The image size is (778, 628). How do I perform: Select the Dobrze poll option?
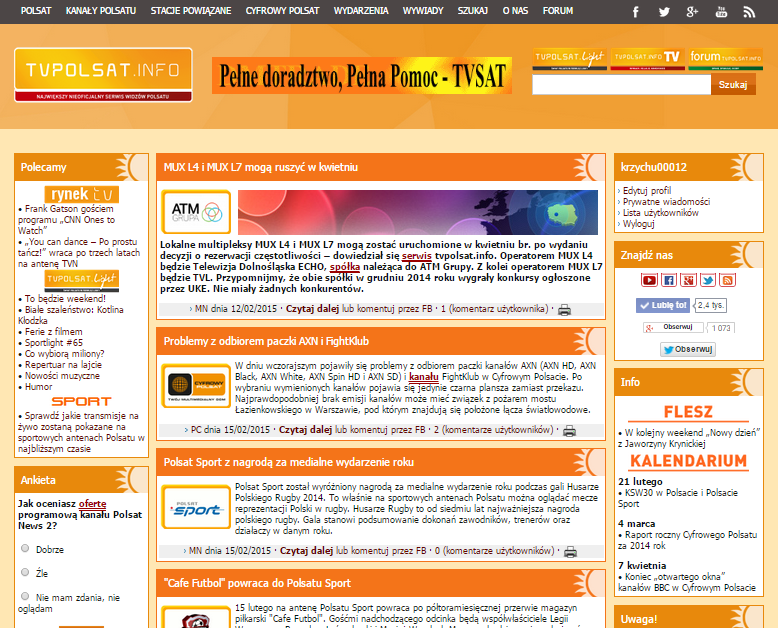25,548
